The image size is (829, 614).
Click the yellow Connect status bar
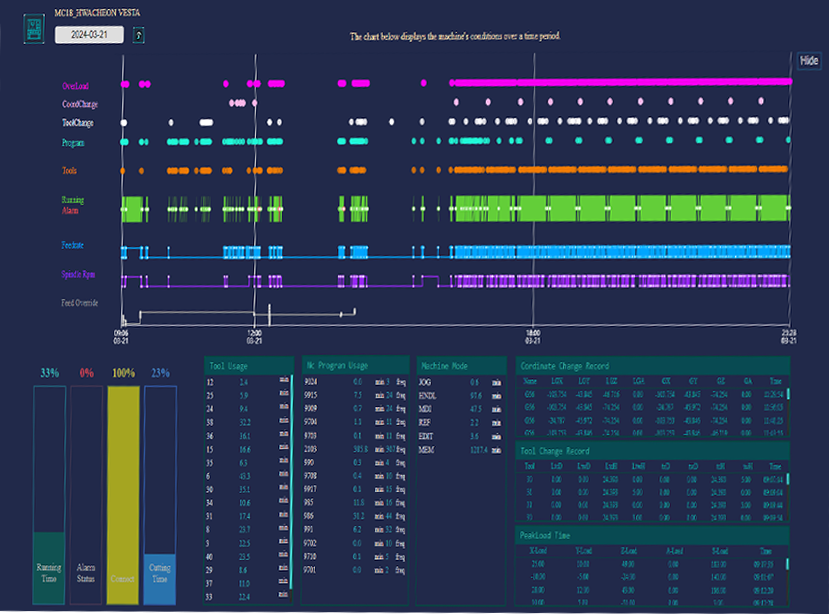123,495
